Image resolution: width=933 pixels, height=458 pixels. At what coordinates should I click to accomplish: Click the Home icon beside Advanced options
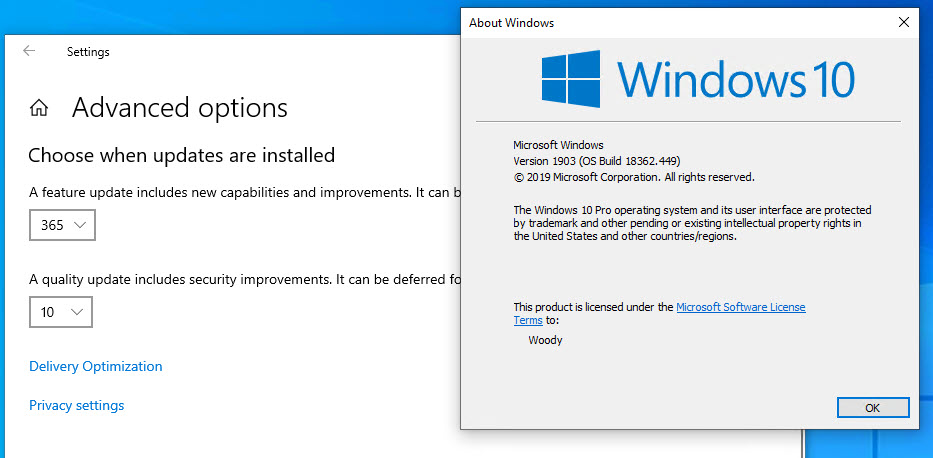click(x=40, y=108)
